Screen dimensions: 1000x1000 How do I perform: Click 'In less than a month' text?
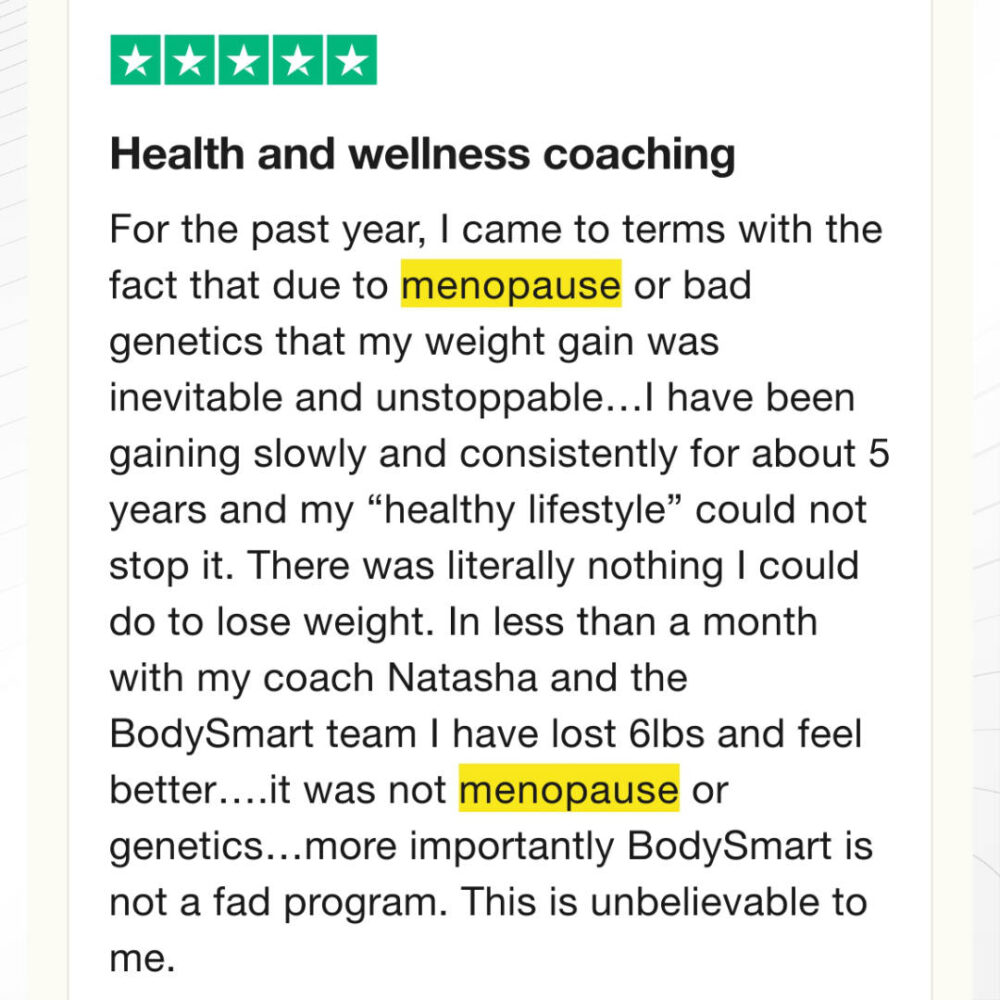pos(633,621)
